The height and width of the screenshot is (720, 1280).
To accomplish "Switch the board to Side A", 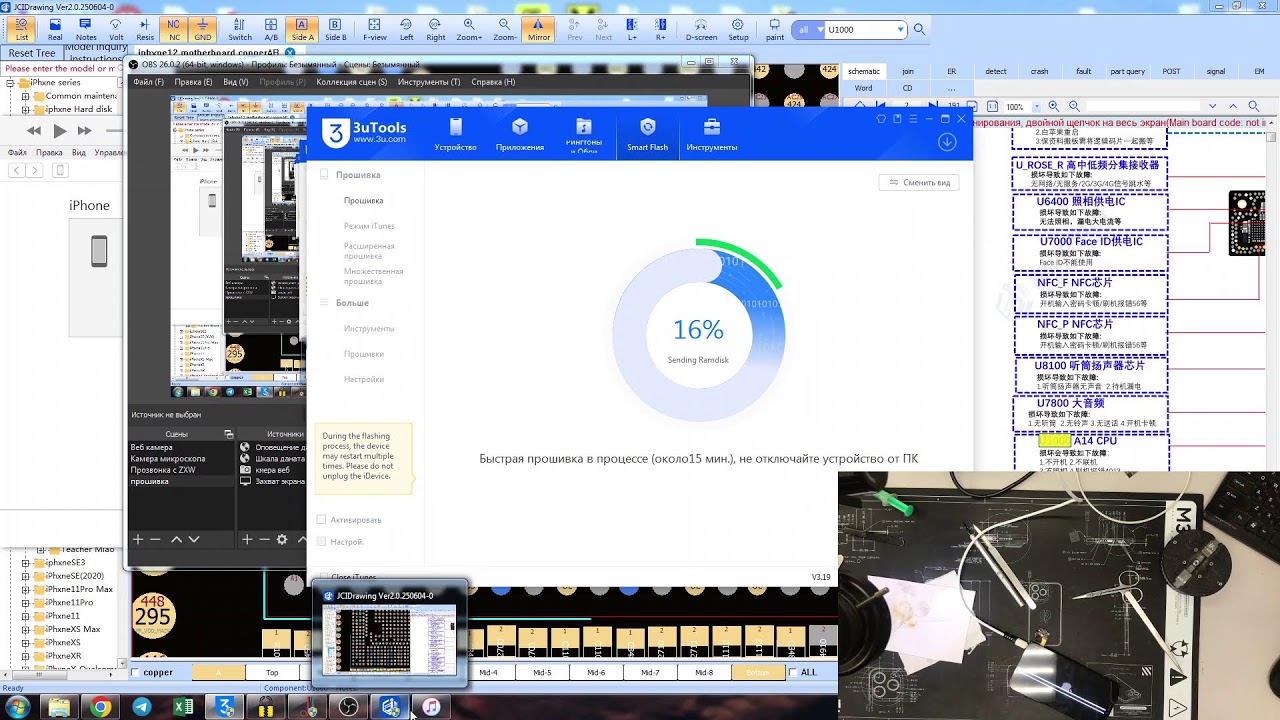I will coord(302,29).
